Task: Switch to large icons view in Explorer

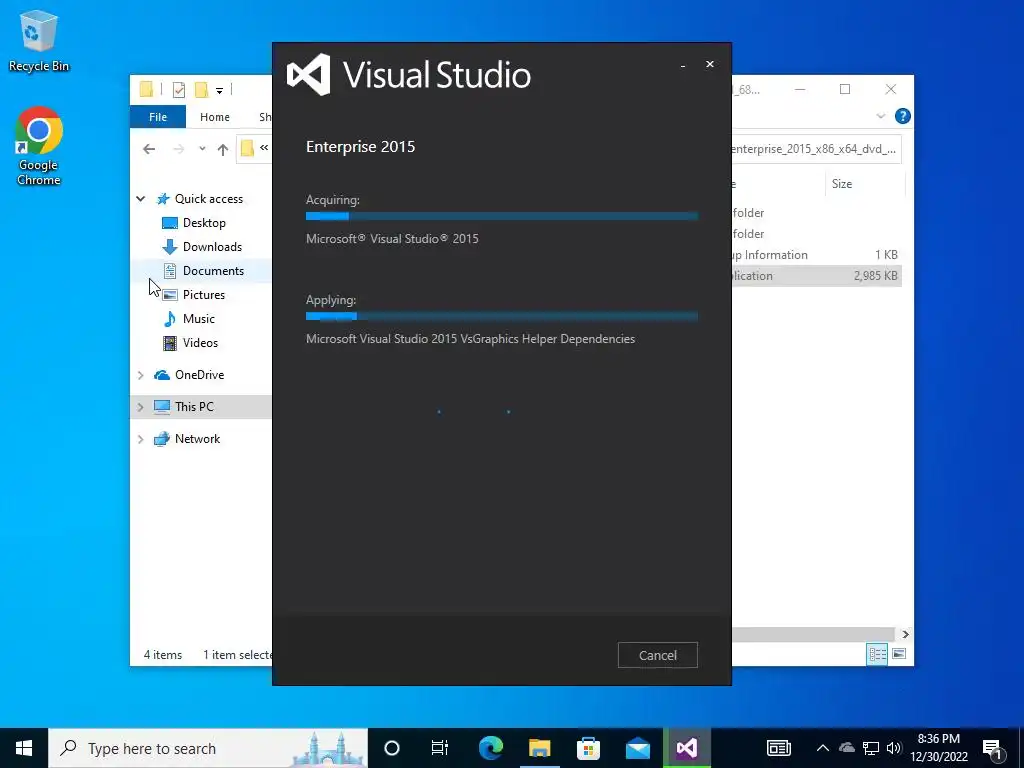Action: (x=899, y=654)
